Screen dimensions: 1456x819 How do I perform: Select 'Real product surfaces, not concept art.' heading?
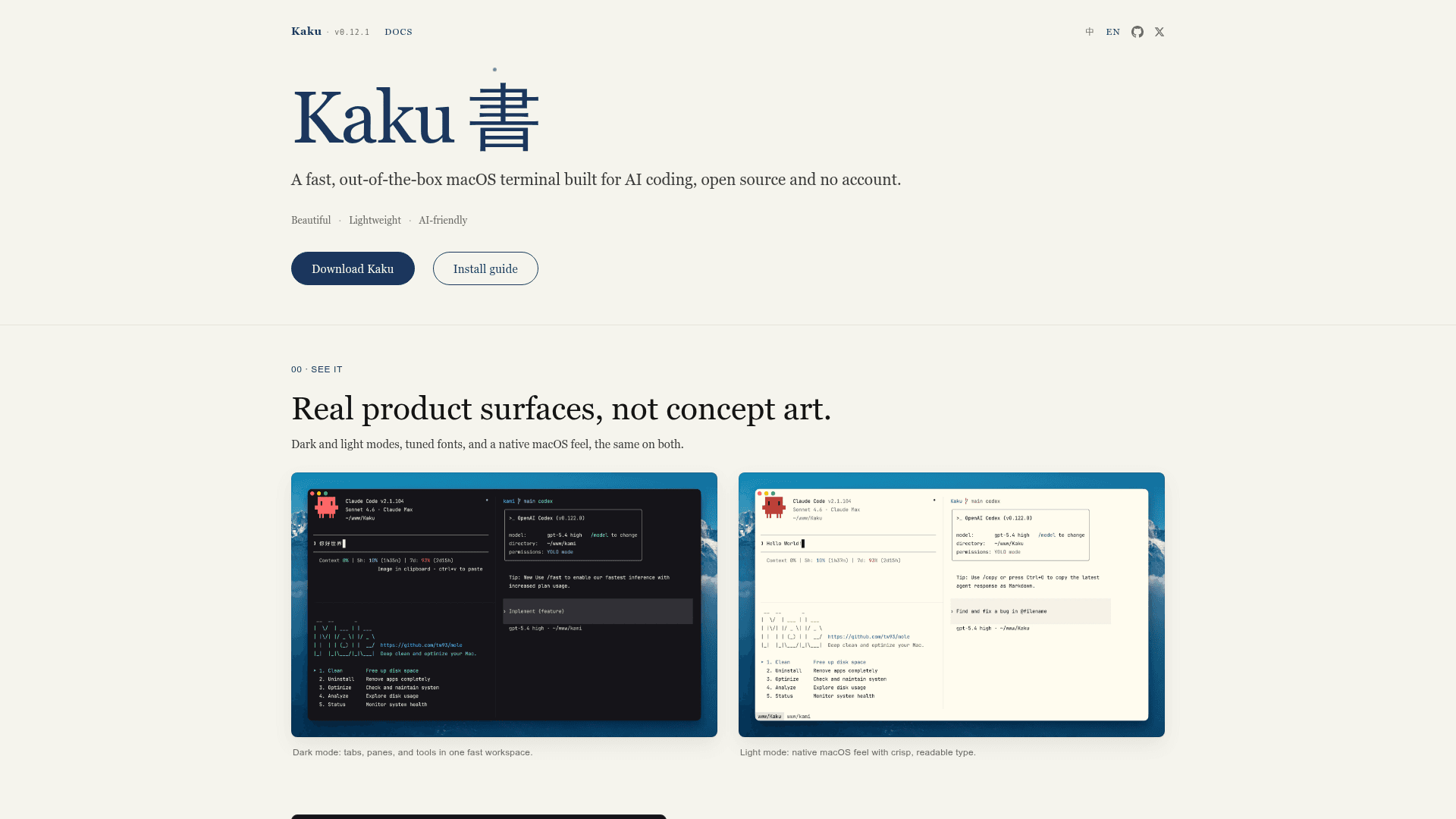point(561,409)
